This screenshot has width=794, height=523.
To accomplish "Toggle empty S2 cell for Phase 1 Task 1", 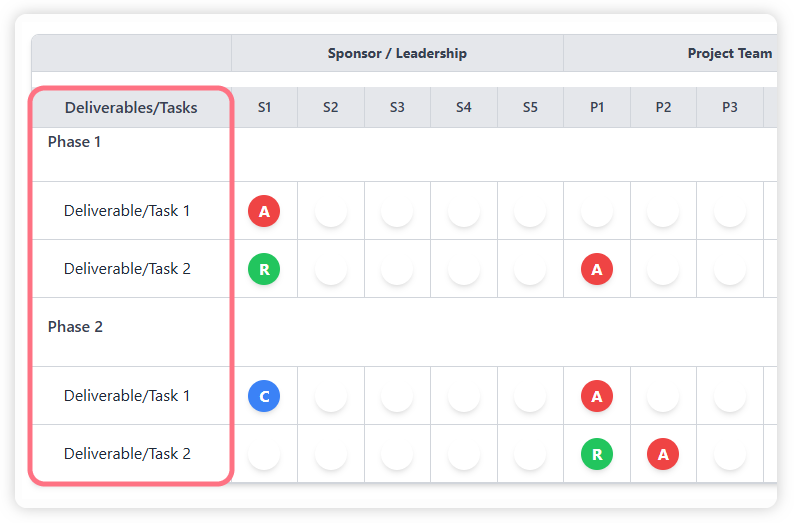I will click(331, 211).
